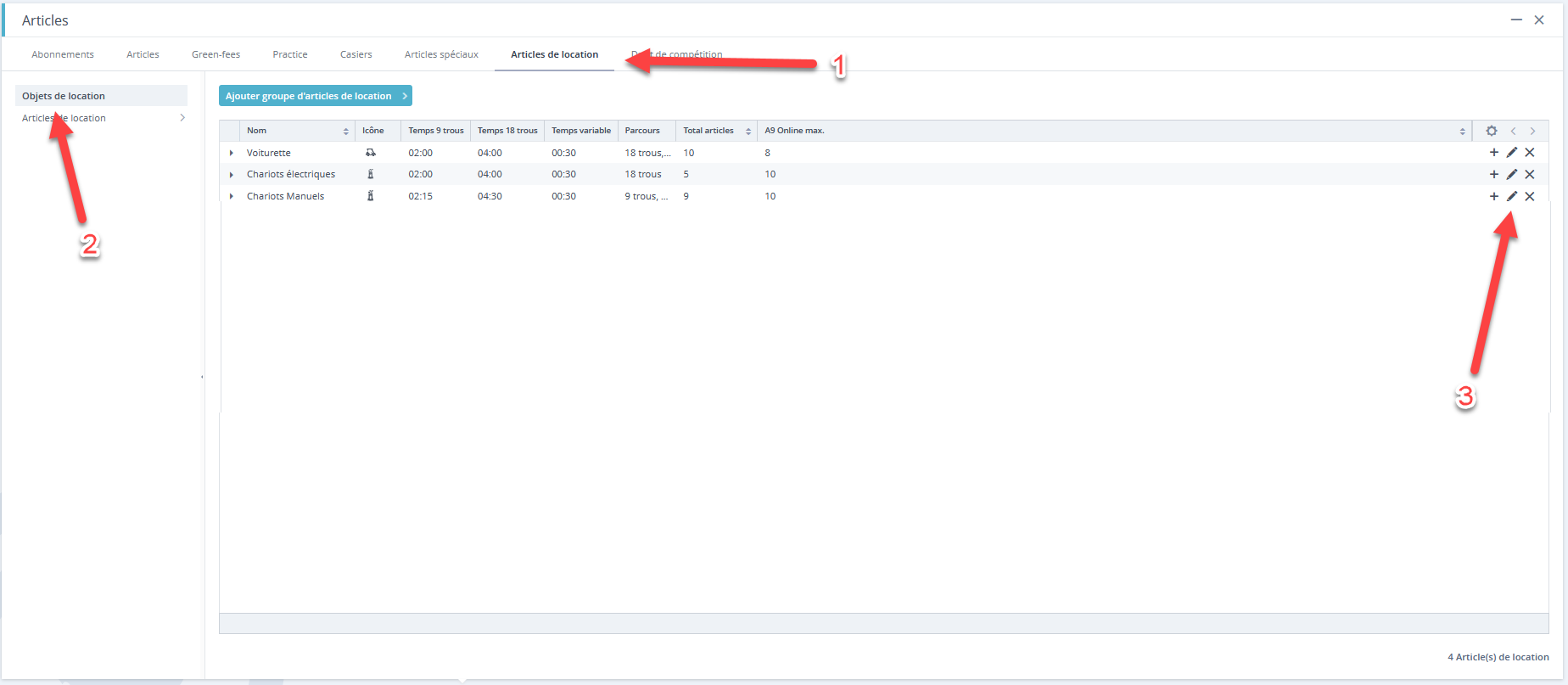This screenshot has width=1568, height=685.
Task: Click the Chariots électriques trolley icon
Action: click(370, 174)
